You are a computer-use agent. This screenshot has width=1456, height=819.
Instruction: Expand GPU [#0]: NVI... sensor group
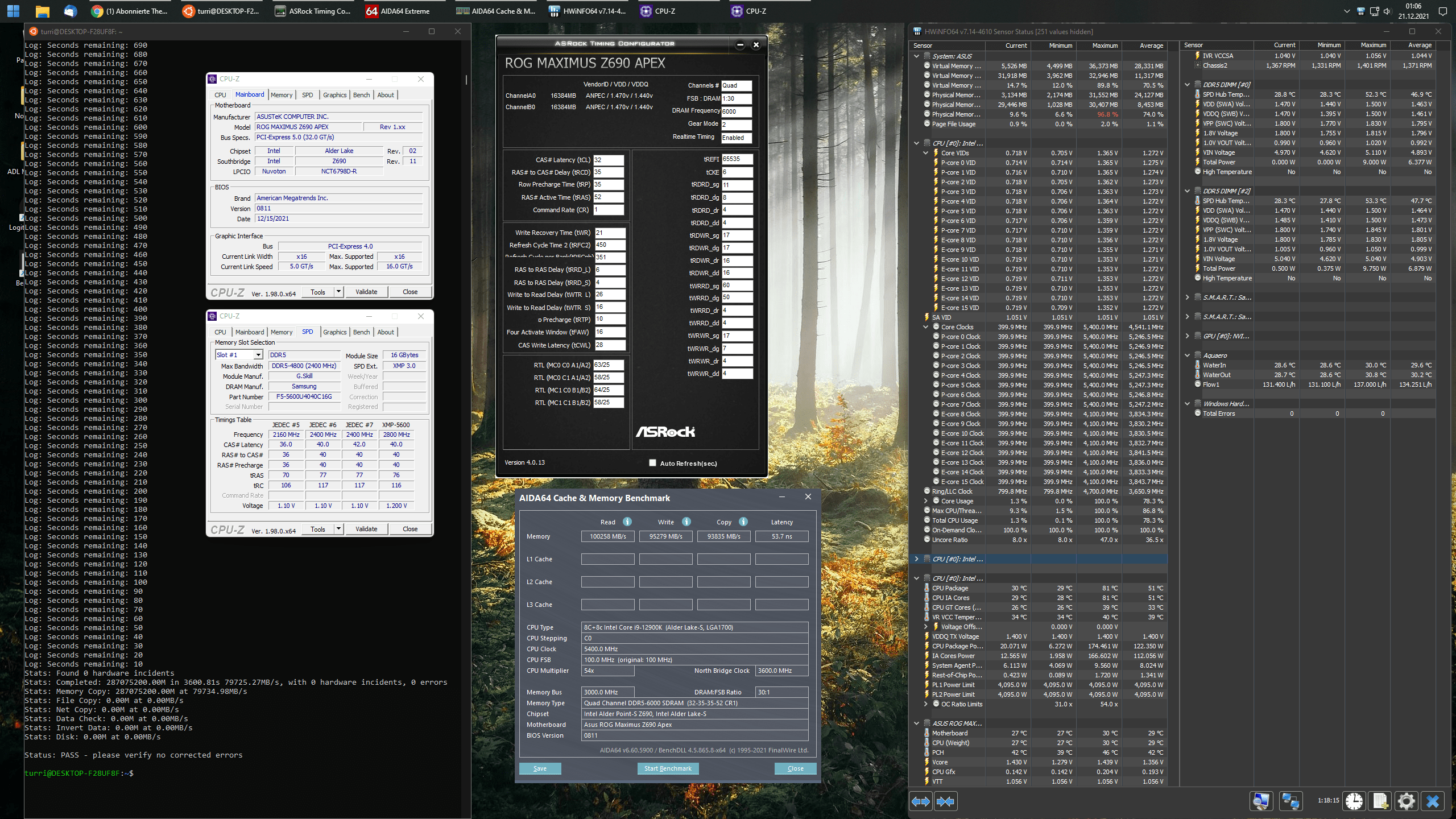(x=1187, y=336)
